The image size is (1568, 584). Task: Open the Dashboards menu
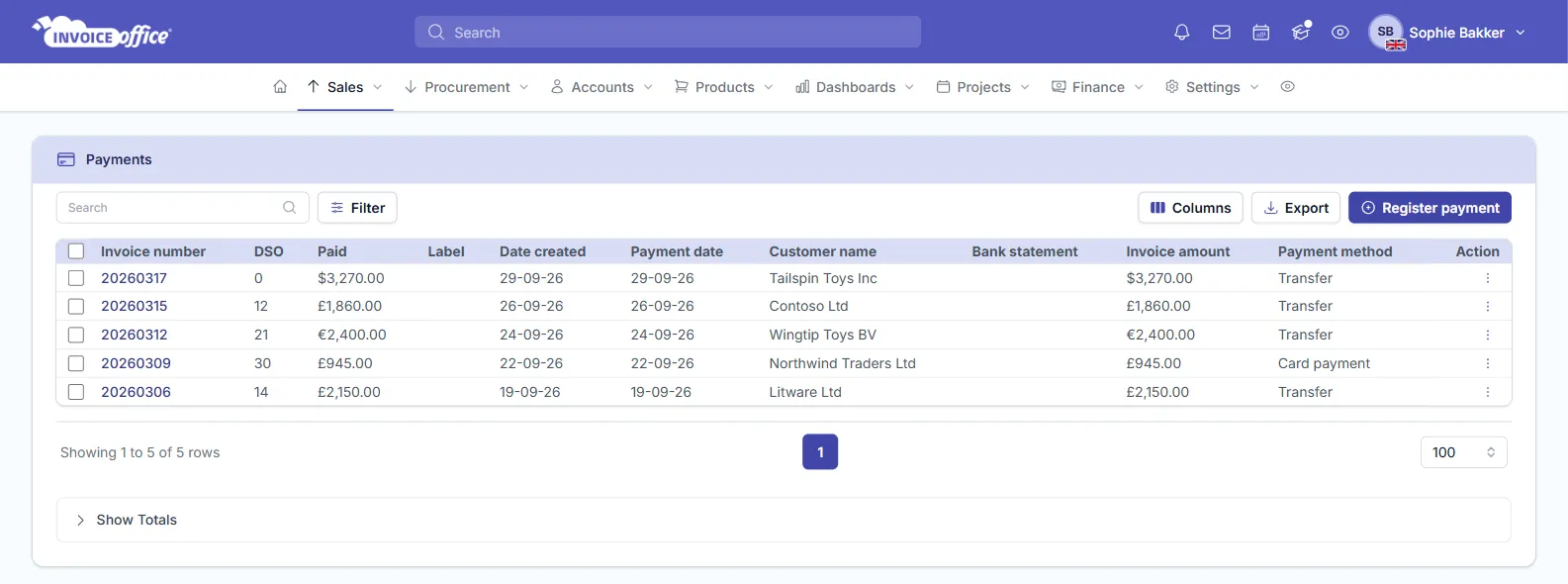point(855,87)
